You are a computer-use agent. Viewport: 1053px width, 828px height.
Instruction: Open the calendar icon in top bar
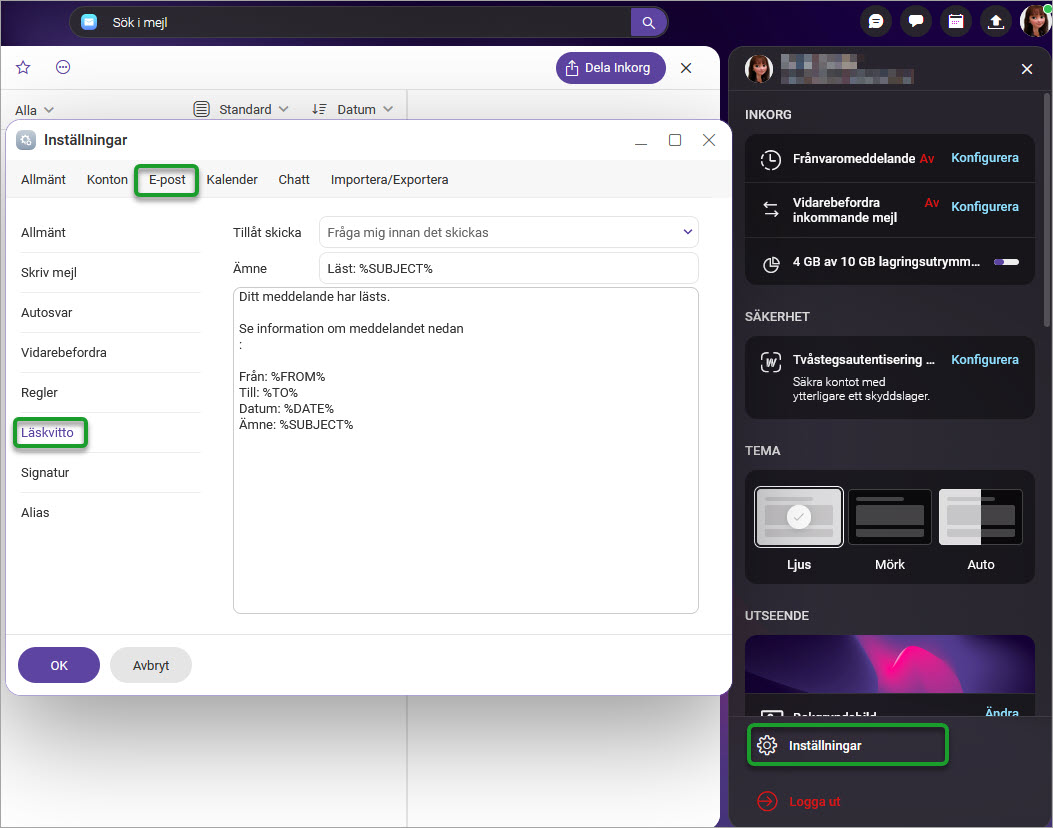pos(955,21)
